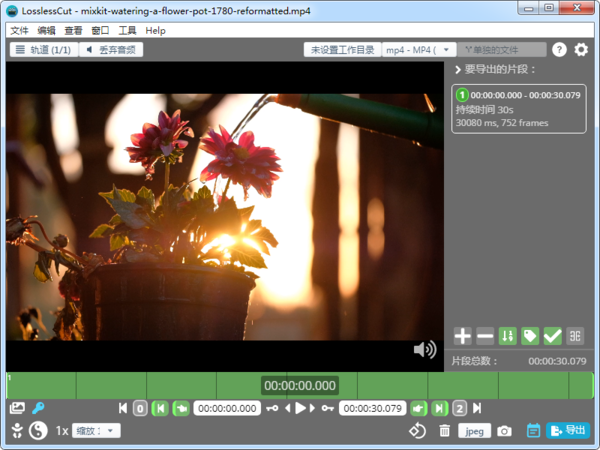Mute audio with speaker icon on video

tap(425, 349)
